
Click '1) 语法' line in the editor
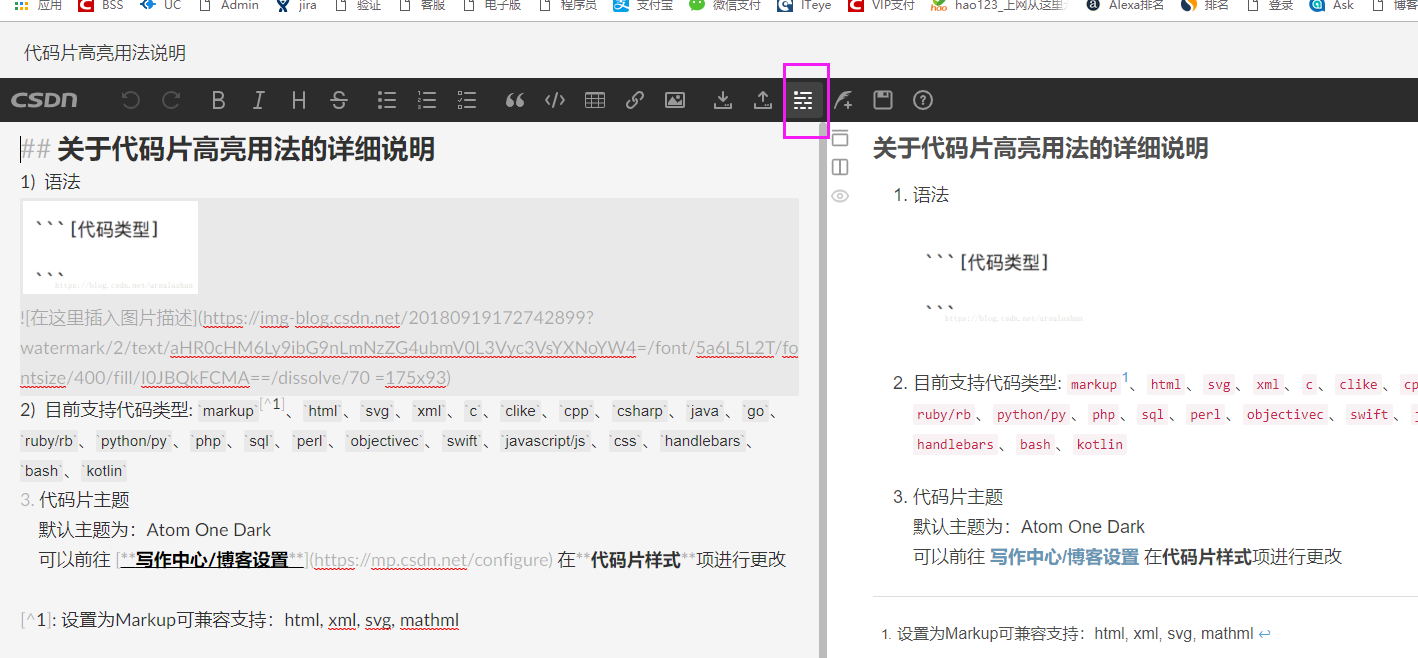point(51,182)
